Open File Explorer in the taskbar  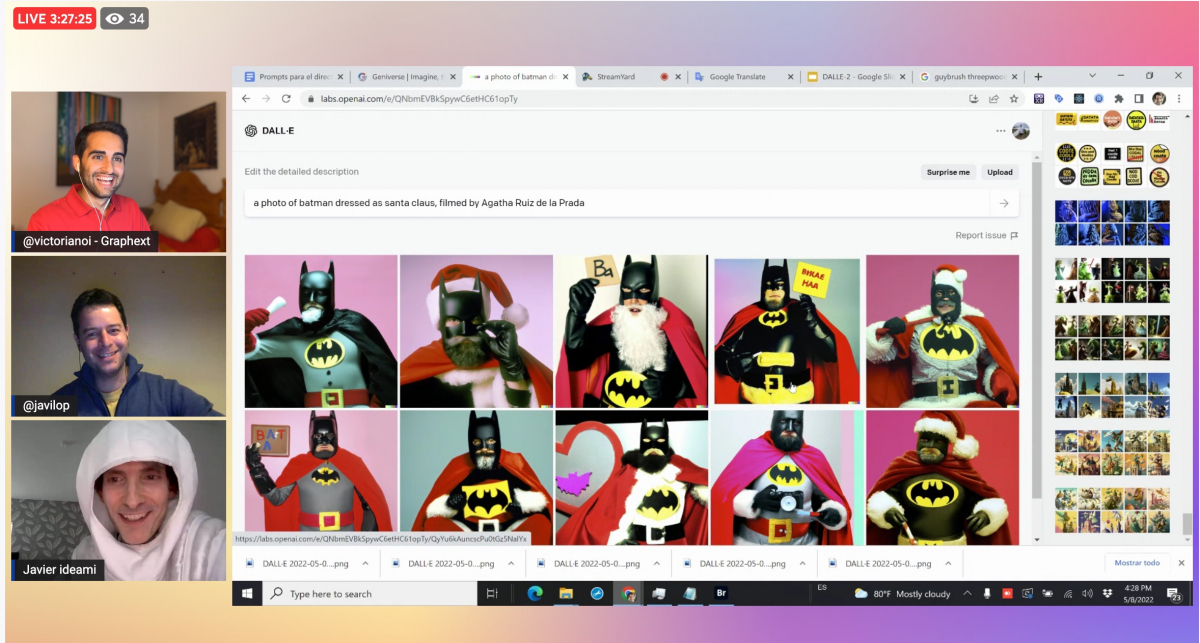pos(566,594)
